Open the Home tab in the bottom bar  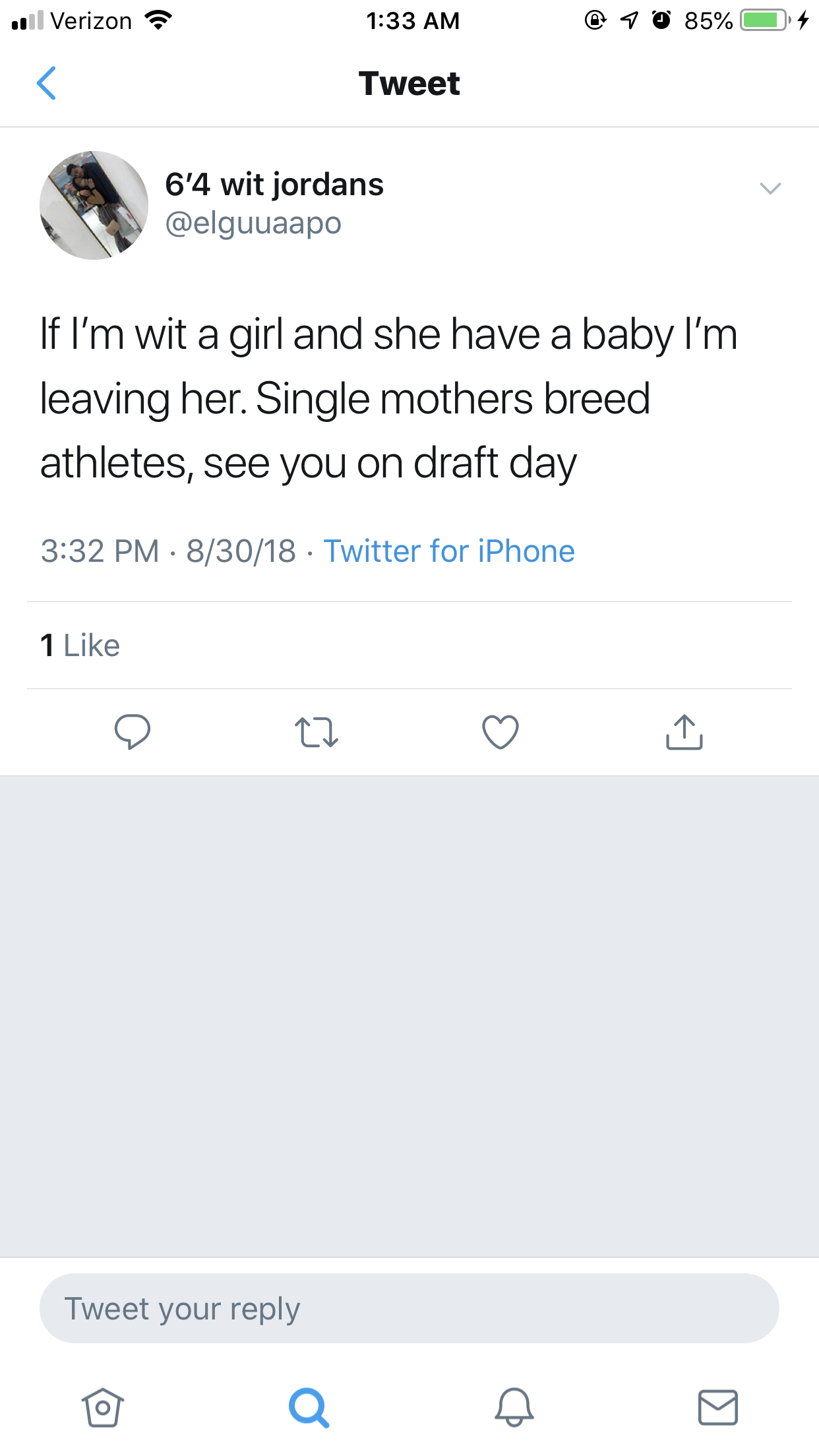[x=102, y=1408]
